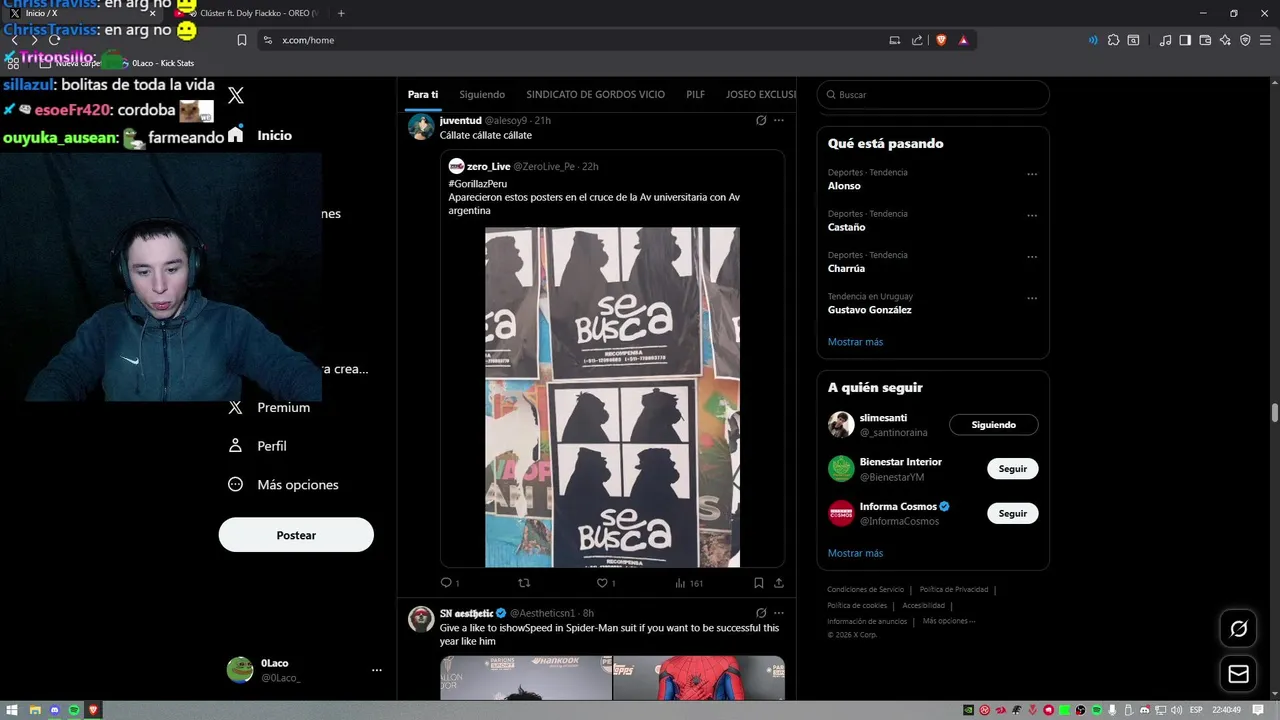Open Brave Wallet icon in toolbar
1280x720 pixels.
click(1205, 40)
